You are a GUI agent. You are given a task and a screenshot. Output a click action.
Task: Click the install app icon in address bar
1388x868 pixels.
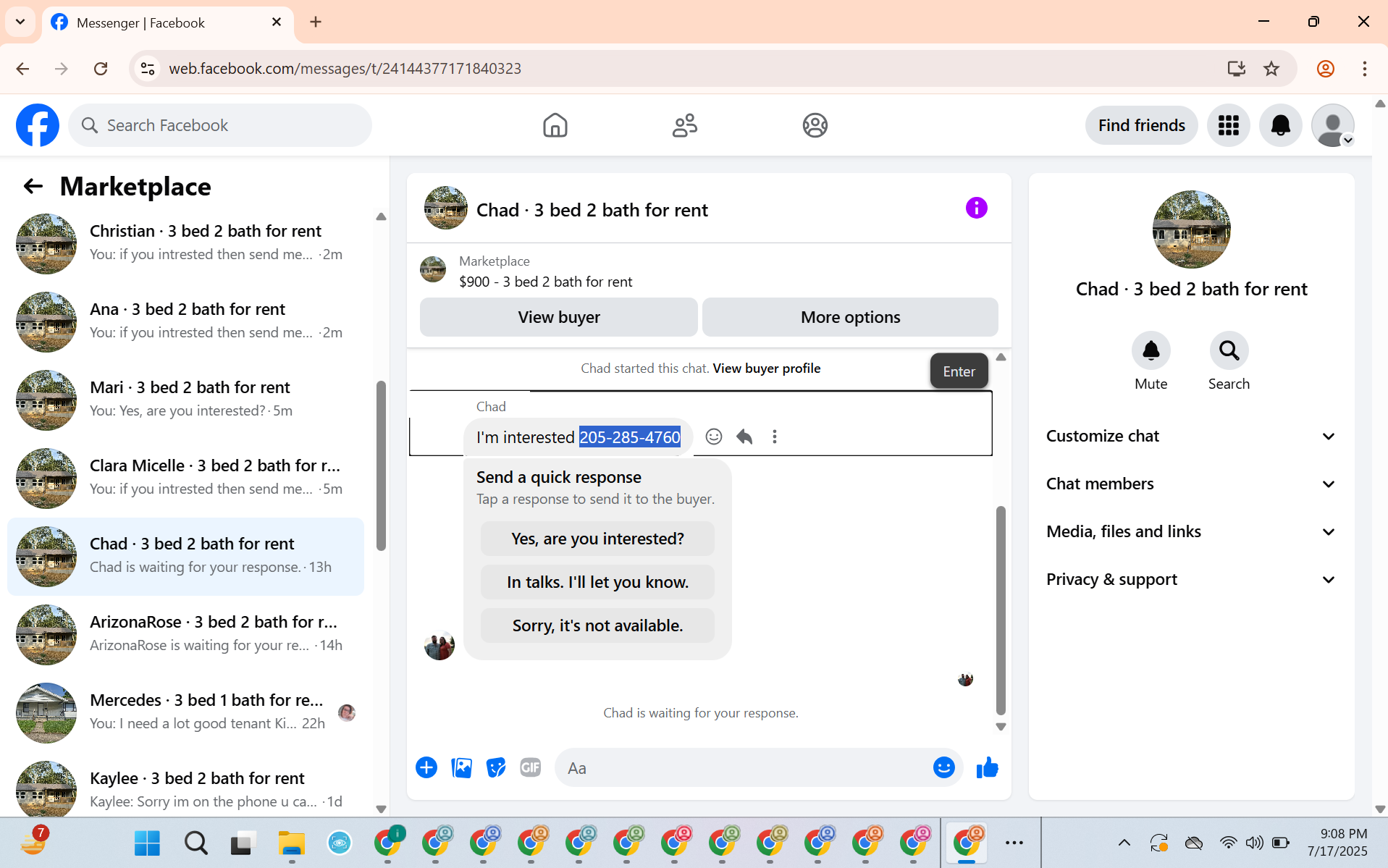pyautogui.click(x=1237, y=69)
